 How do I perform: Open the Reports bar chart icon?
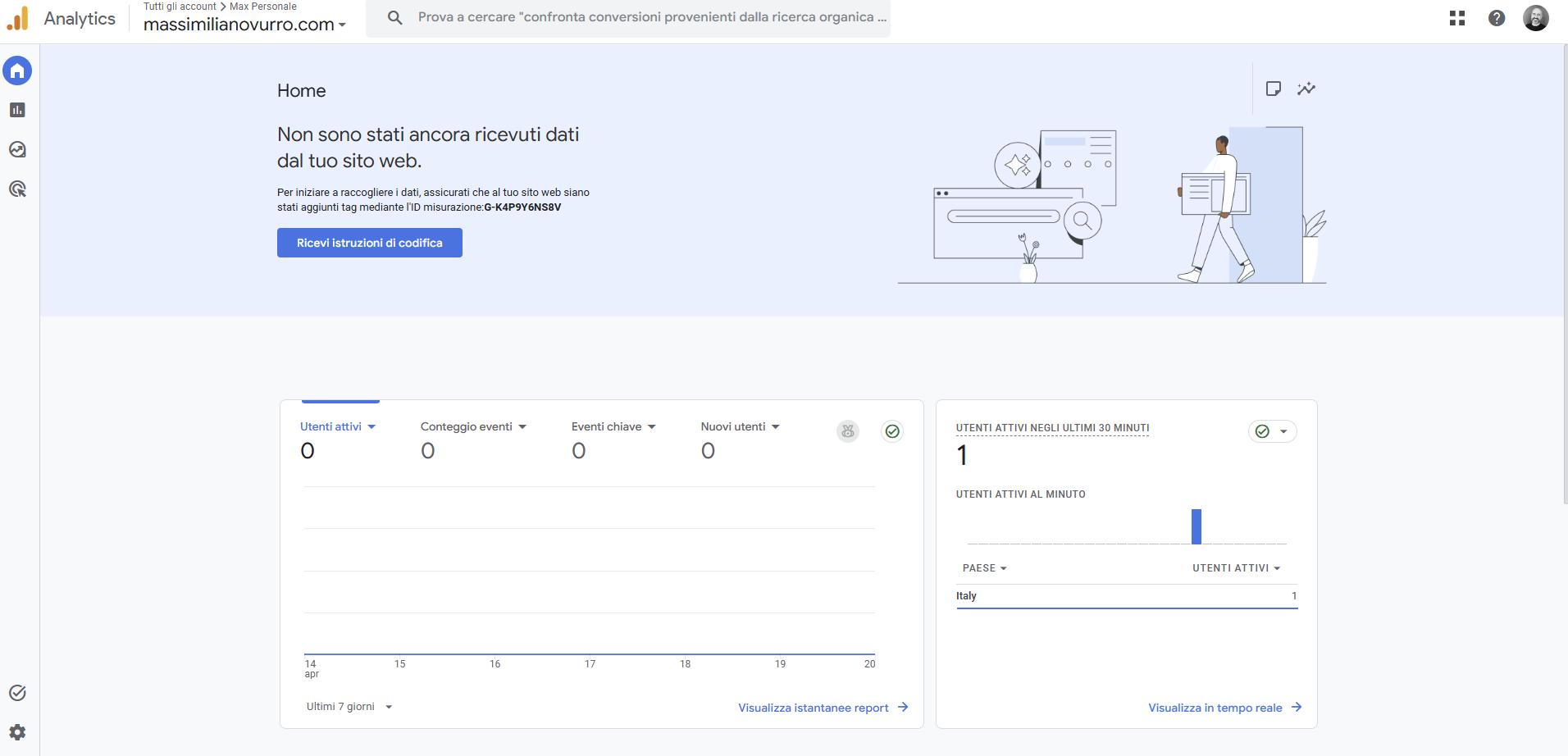pos(17,110)
